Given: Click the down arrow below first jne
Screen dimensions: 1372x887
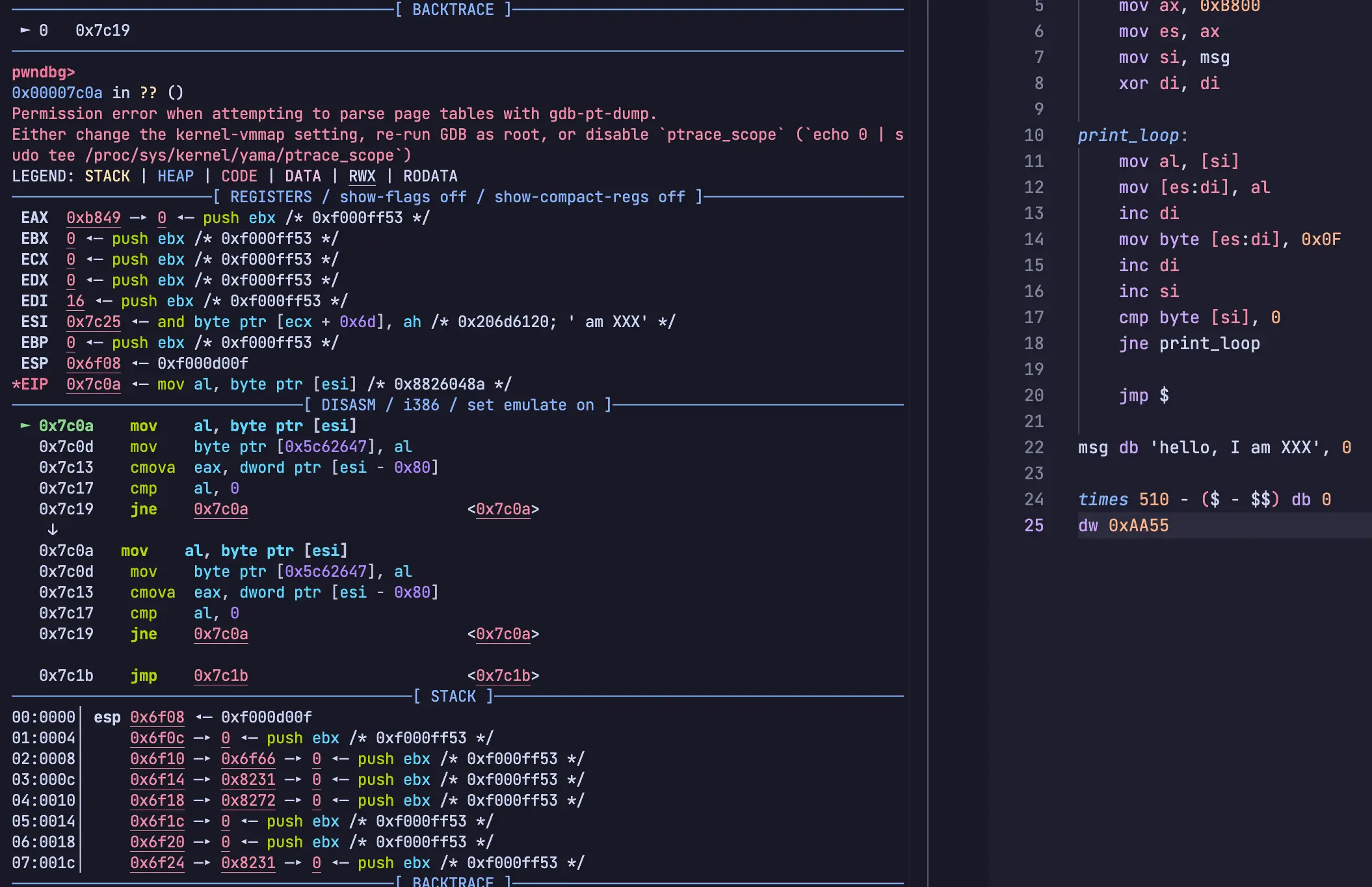Looking at the screenshot, I should (x=53, y=529).
